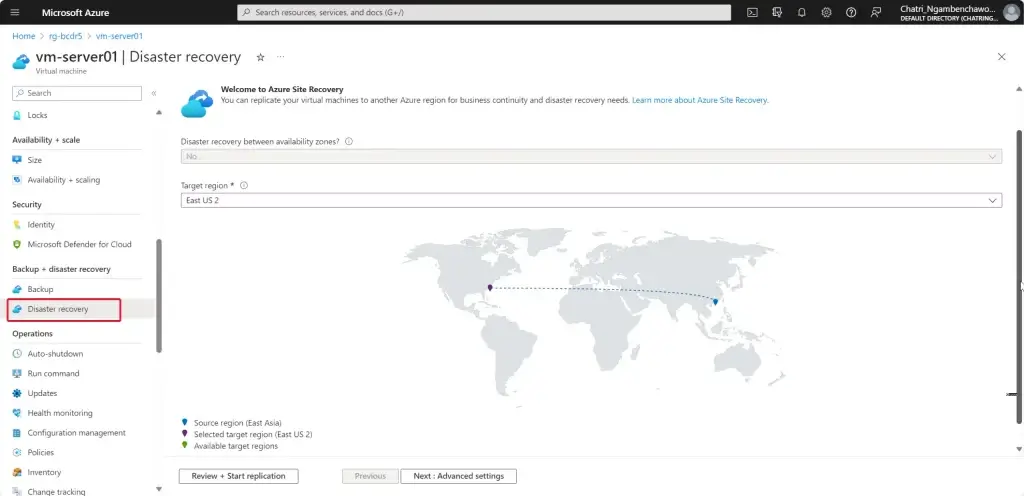Viewport: 1024px width, 496px height.
Task: Click the main pane scrollbar thumb
Action: point(1019,276)
